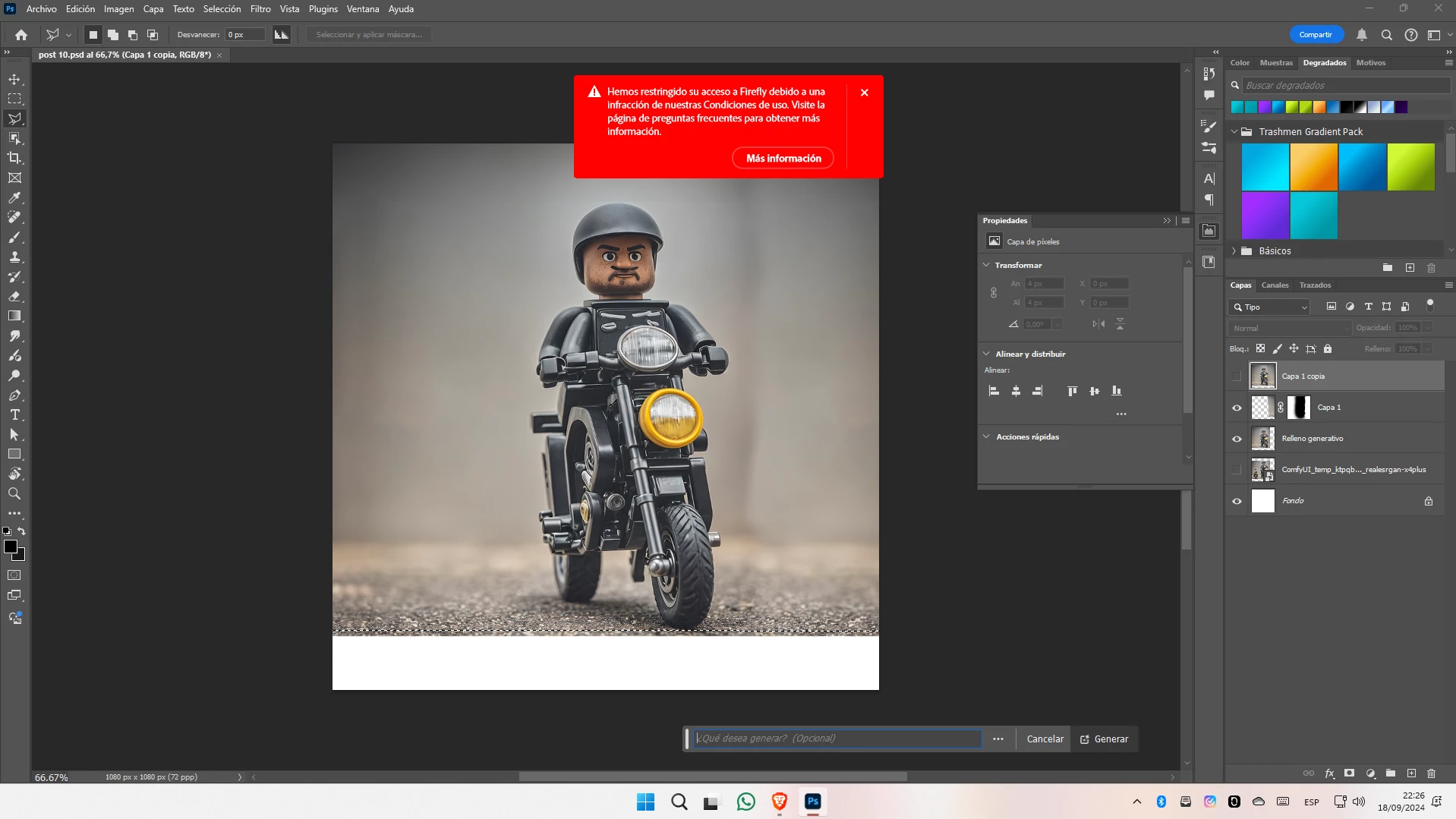Toggle layer filtering on or off

(1430, 305)
